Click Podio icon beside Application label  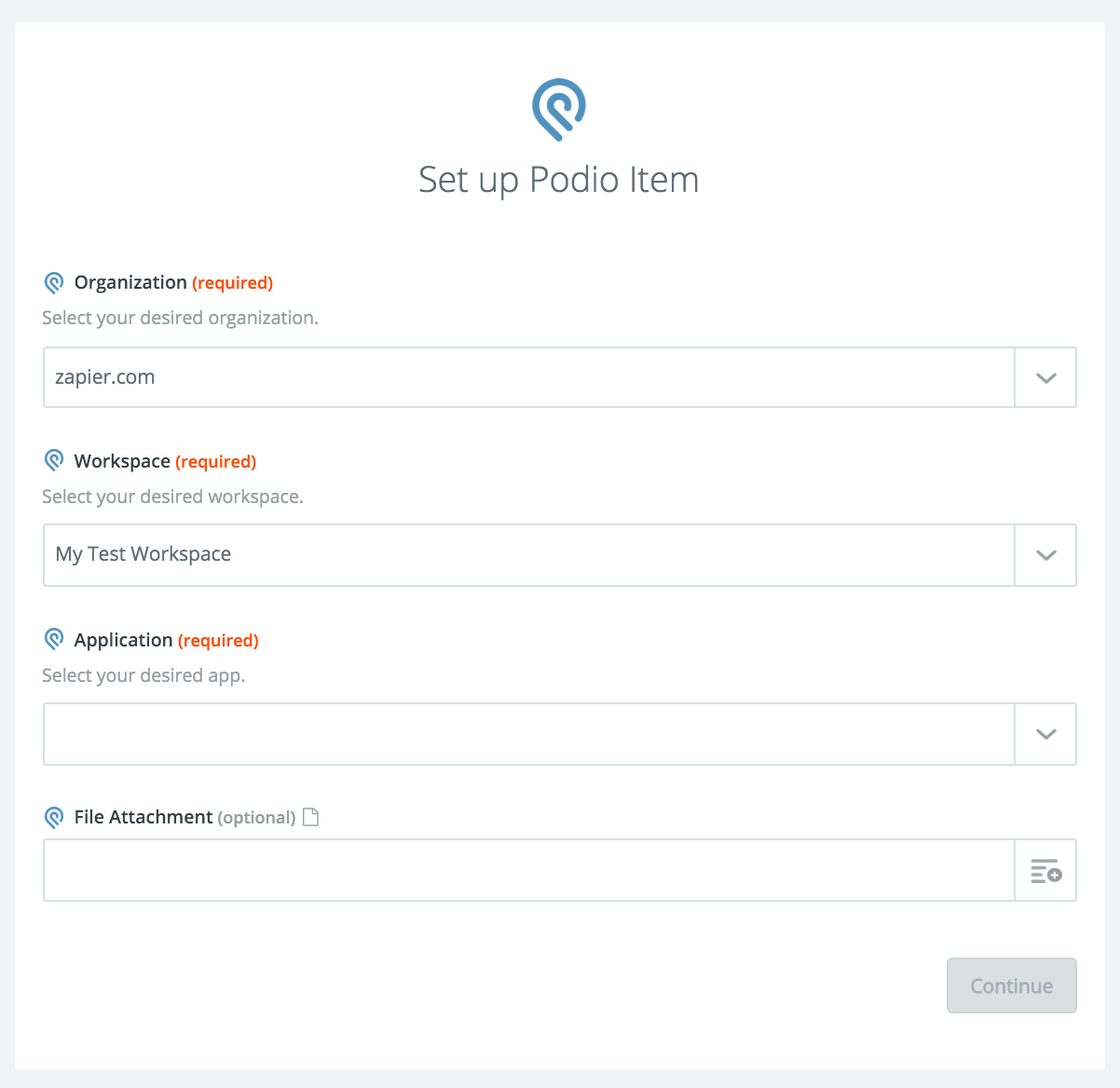(54, 640)
